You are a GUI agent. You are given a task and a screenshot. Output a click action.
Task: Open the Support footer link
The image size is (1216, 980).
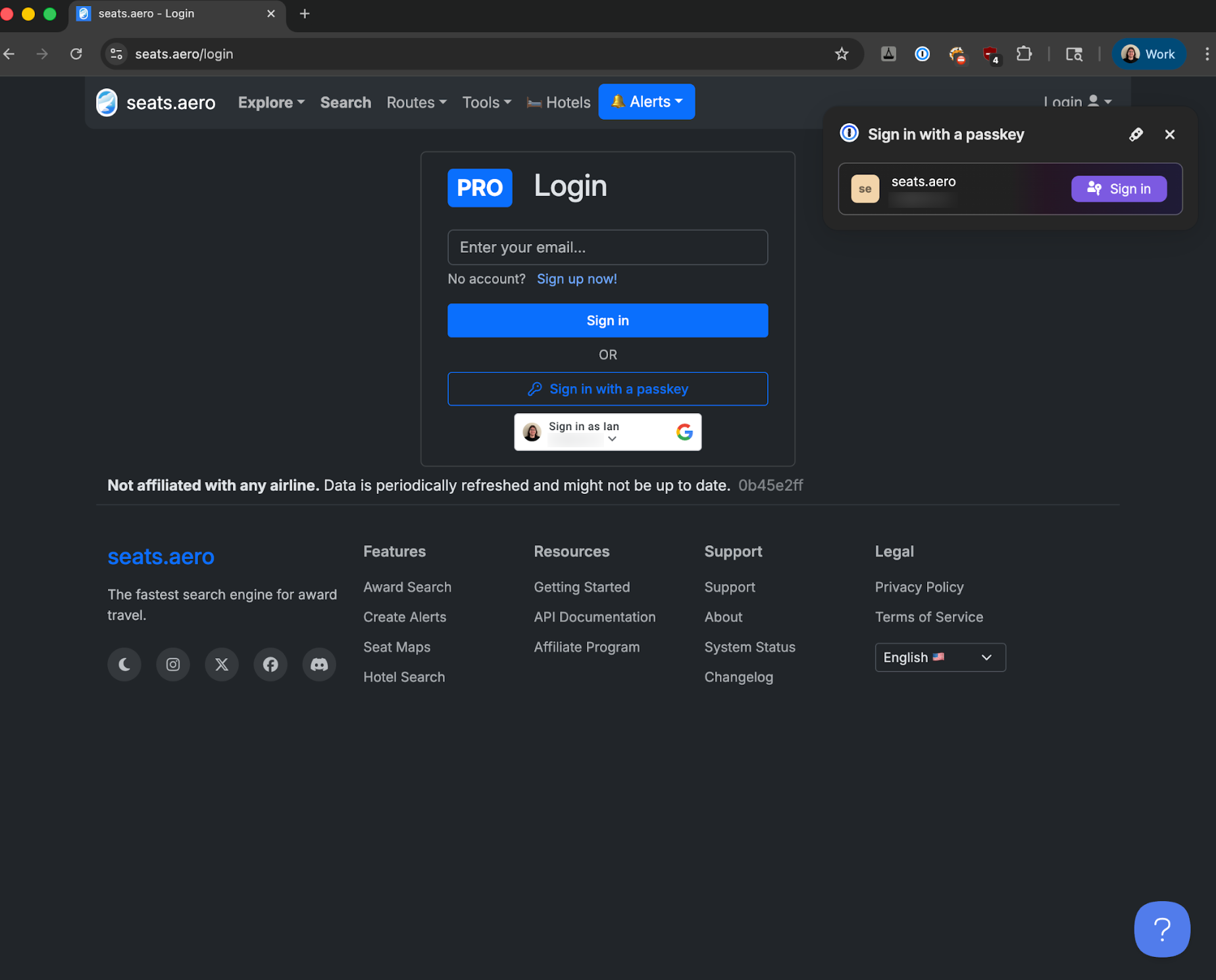[x=730, y=587]
